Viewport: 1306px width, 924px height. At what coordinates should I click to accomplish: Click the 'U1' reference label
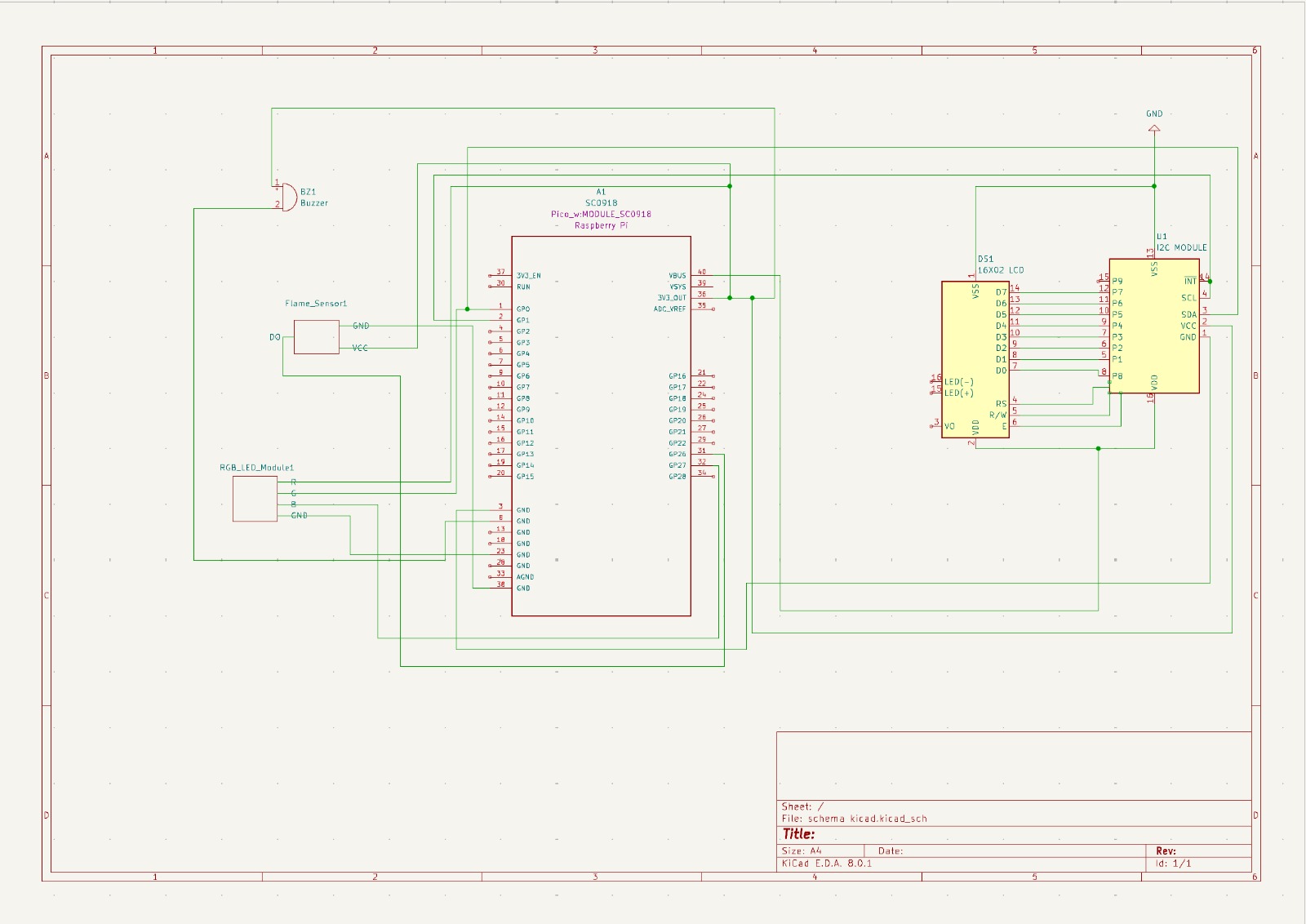click(1162, 237)
